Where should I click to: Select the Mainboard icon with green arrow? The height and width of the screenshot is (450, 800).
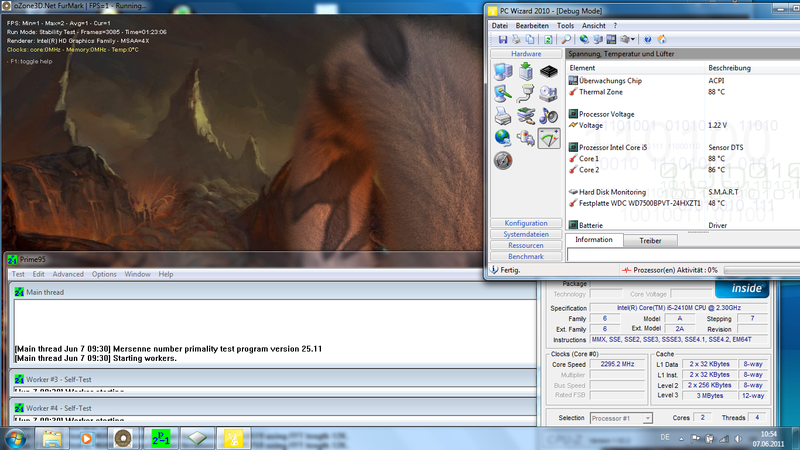click(x=526, y=71)
